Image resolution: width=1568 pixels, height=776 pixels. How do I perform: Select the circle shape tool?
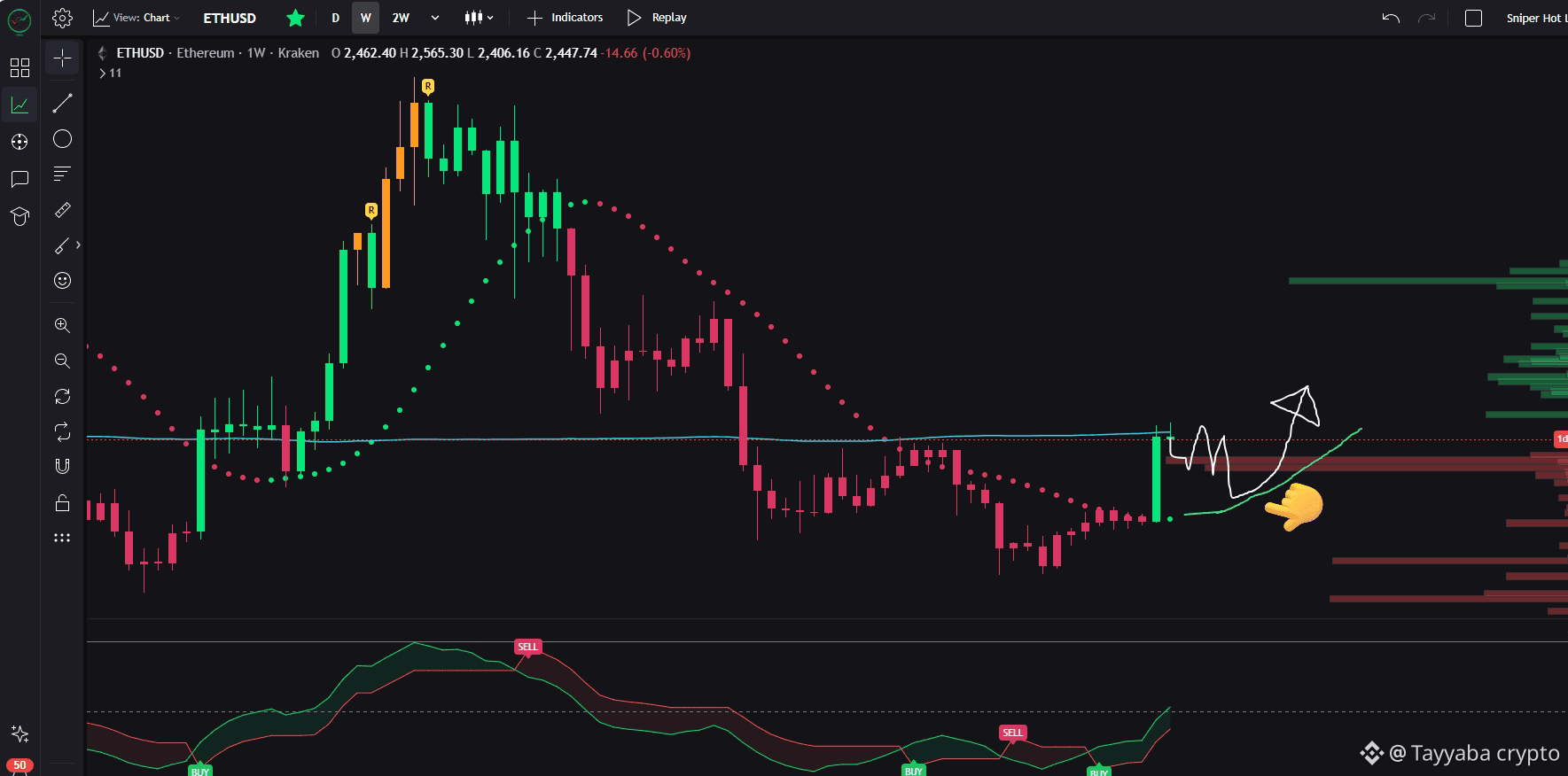pos(62,139)
